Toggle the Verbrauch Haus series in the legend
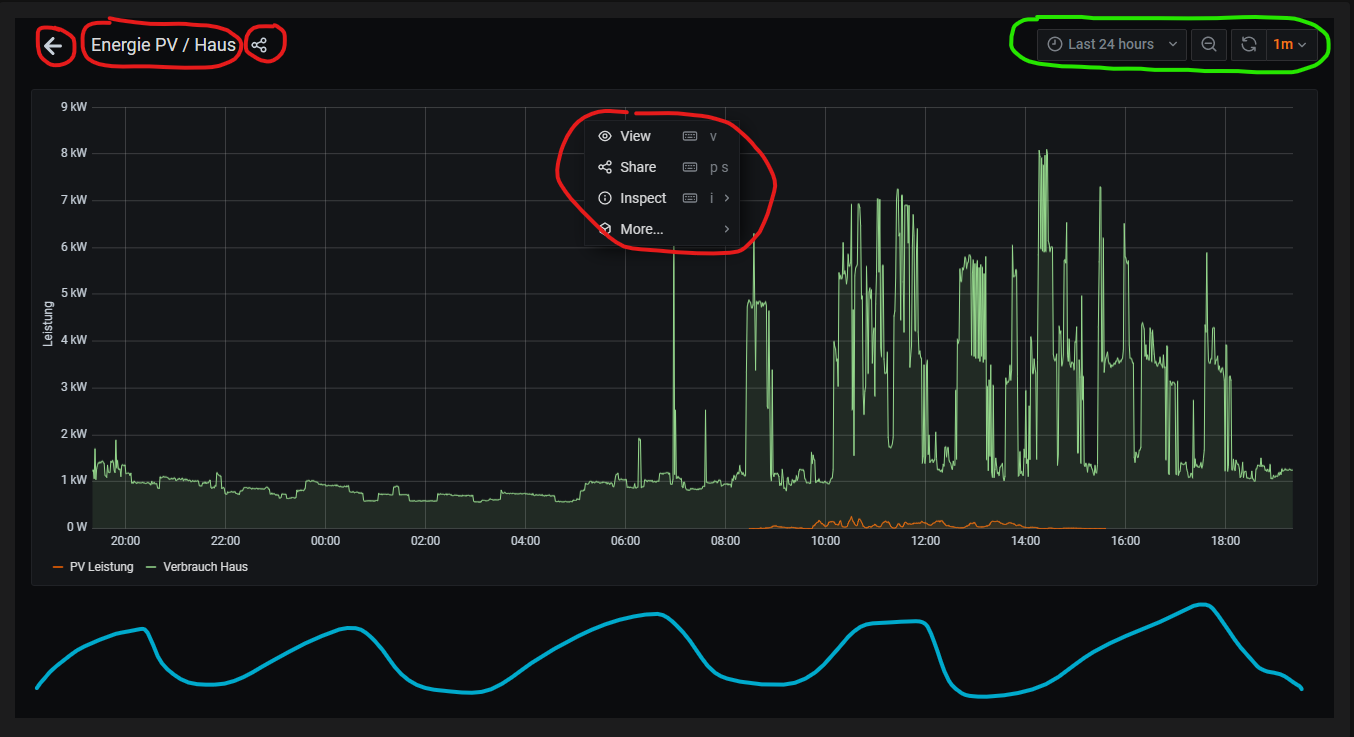The width and height of the screenshot is (1354, 737). [205, 567]
